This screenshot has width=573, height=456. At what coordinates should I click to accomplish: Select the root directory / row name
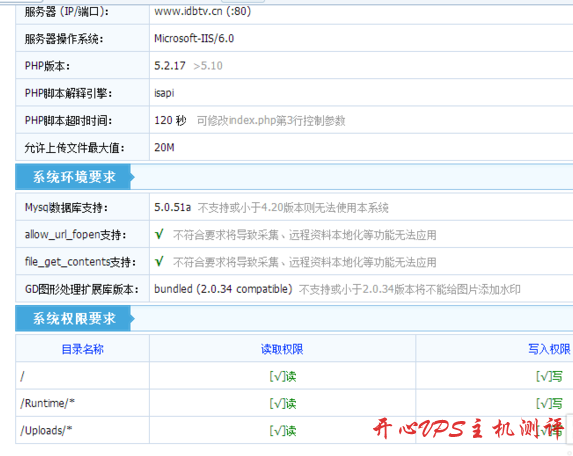(x=22, y=376)
